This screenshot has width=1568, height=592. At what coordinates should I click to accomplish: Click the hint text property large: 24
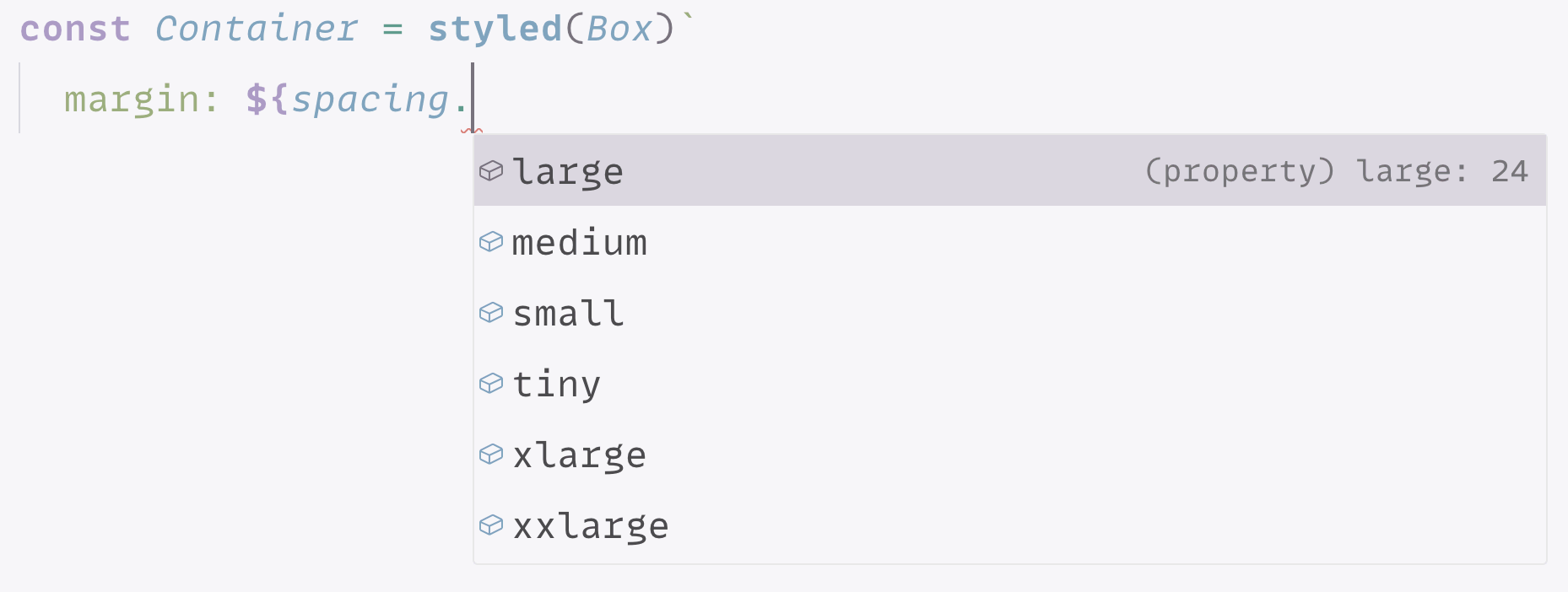1338,171
